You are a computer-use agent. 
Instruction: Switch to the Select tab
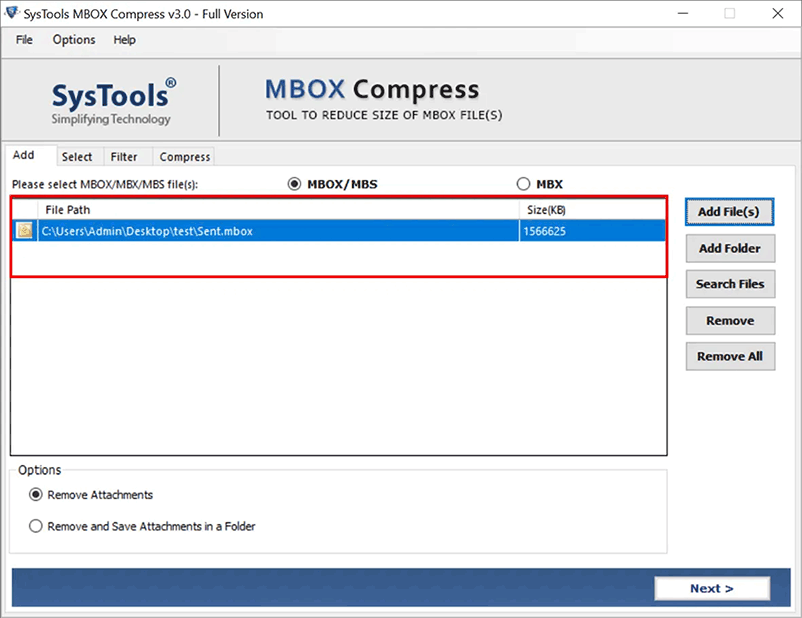(78, 156)
